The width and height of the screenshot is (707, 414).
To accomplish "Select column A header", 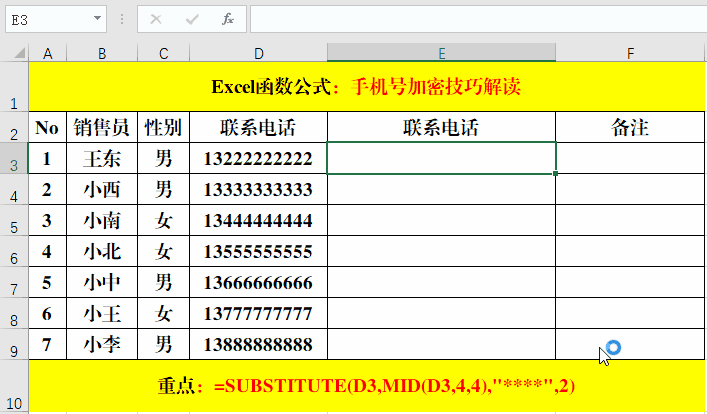I will pos(47,53).
